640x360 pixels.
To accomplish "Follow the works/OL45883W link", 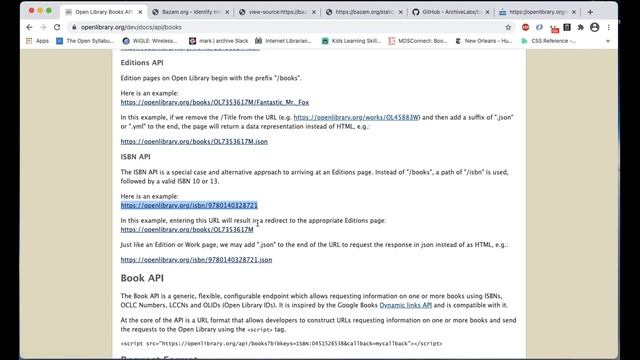I will click(356, 118).
